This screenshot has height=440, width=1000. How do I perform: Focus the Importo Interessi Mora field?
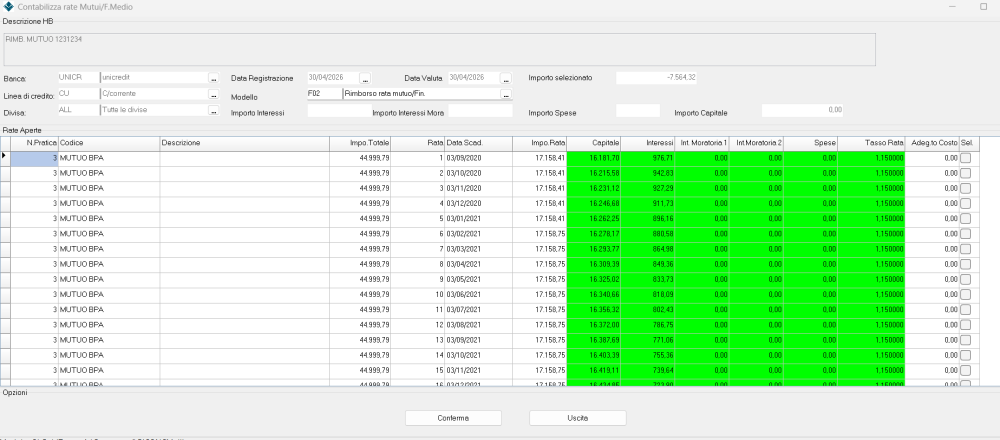[x=480, y=111]
